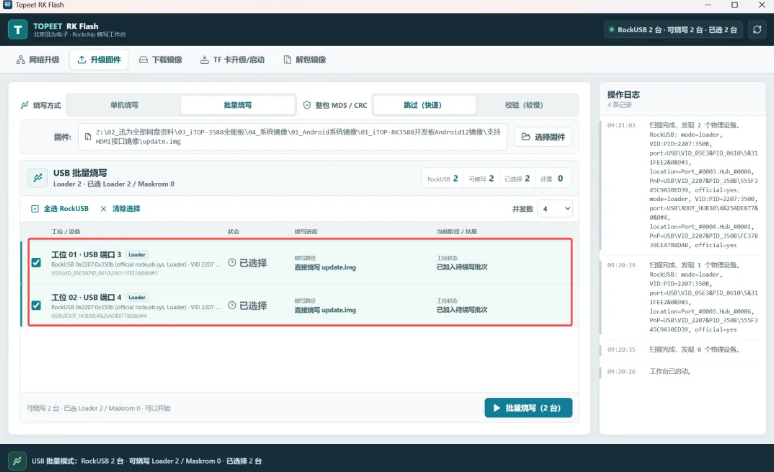Screen dimensions: 774x472
Task: Click the green RockUSB status dot
Action: (x=612, y=30)
